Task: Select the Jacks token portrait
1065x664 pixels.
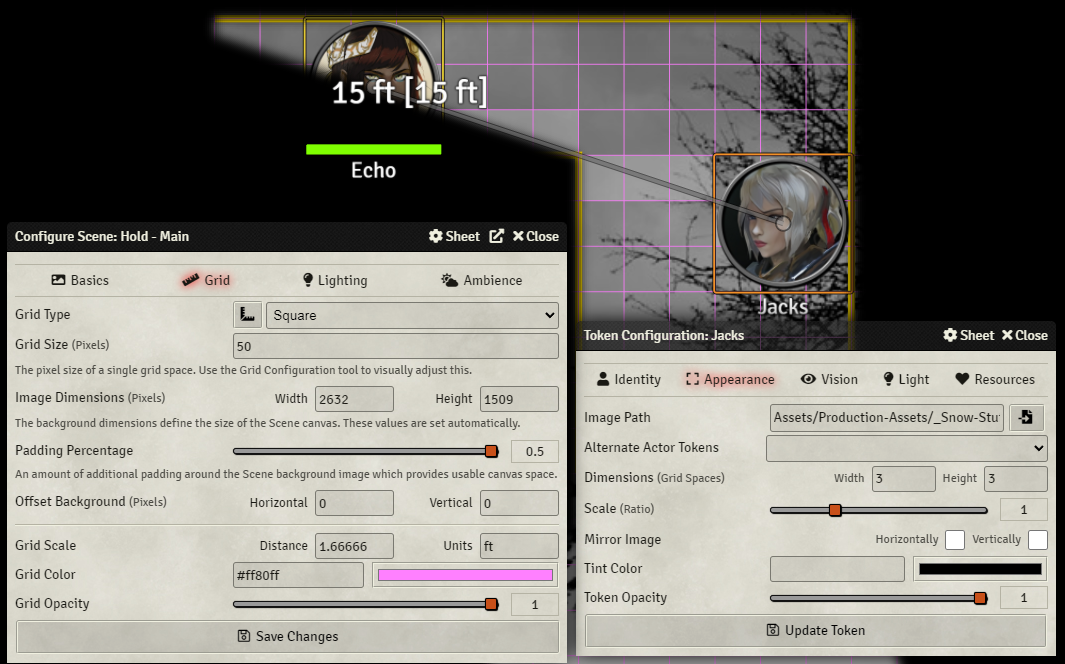Action: [782, 223]
